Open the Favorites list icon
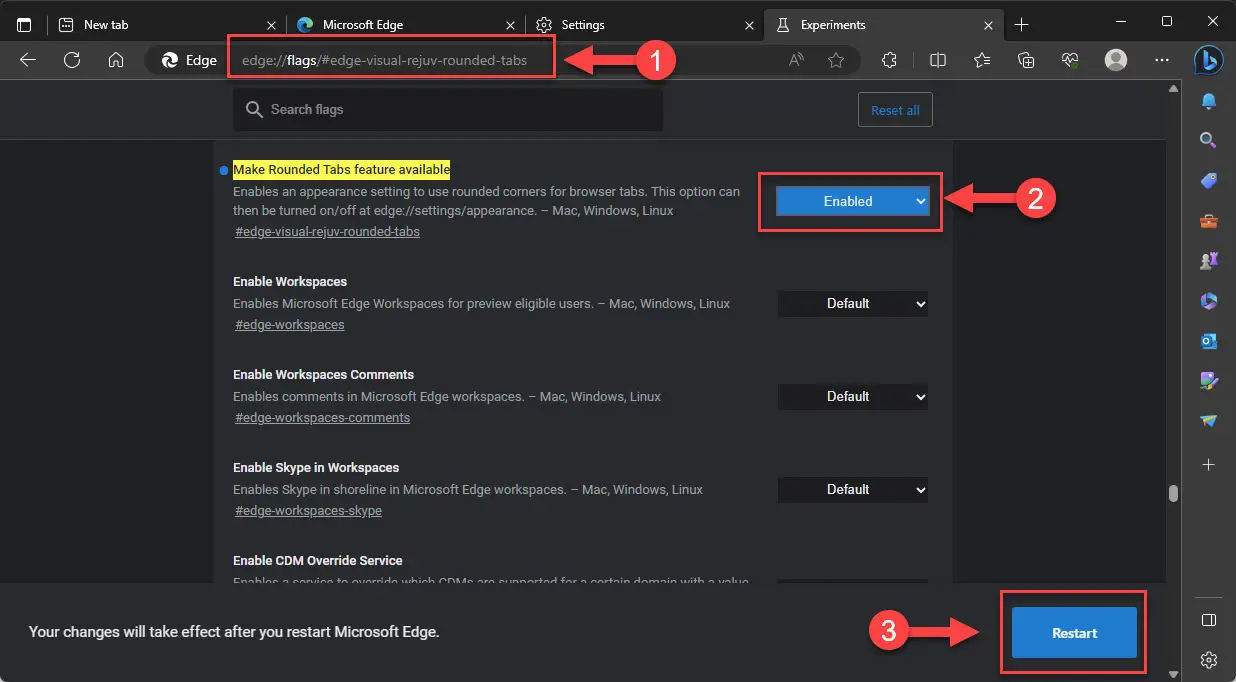The height and width of the screenshot is (682, 1236). pos(982,60)
